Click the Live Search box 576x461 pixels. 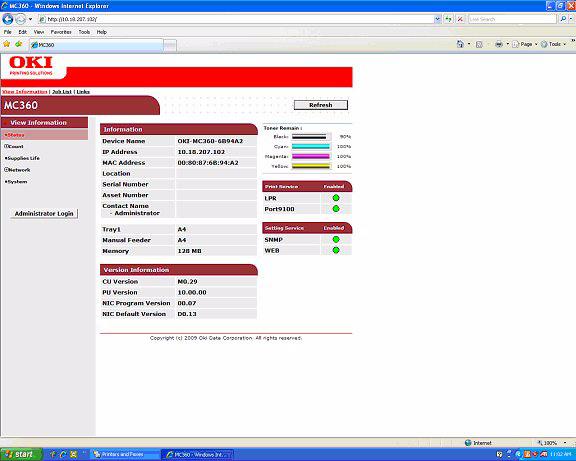click(512, 19)
